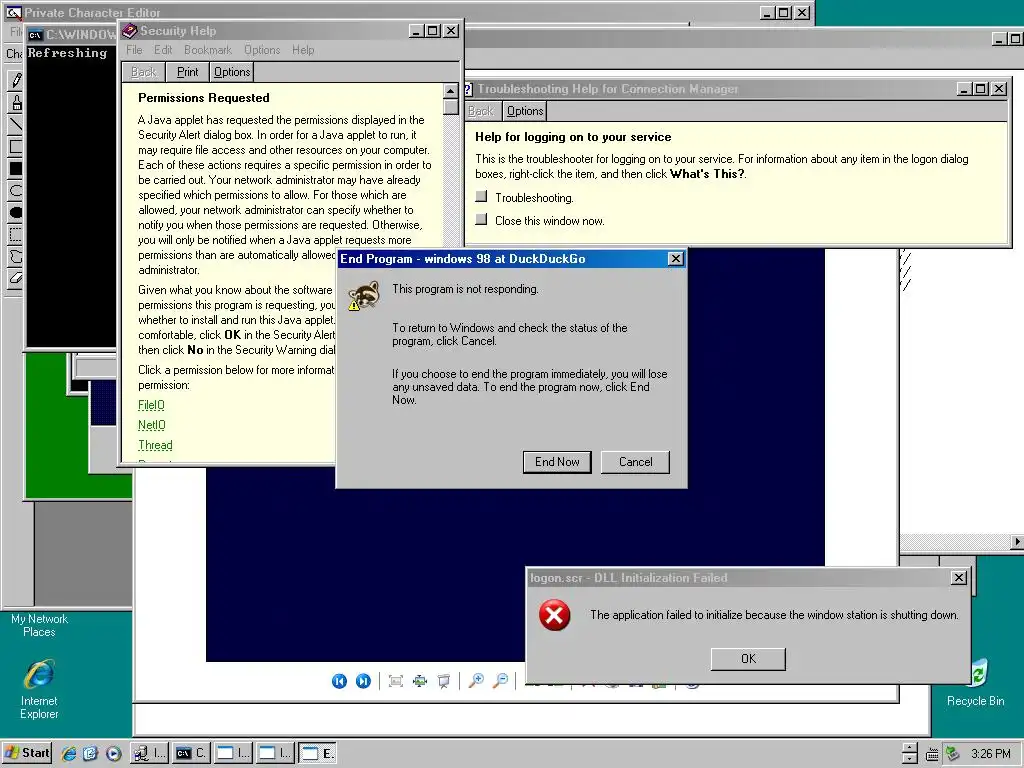
Task: Select the Rectangular Selection tool in character editor
Action: [x=16, y=234]
